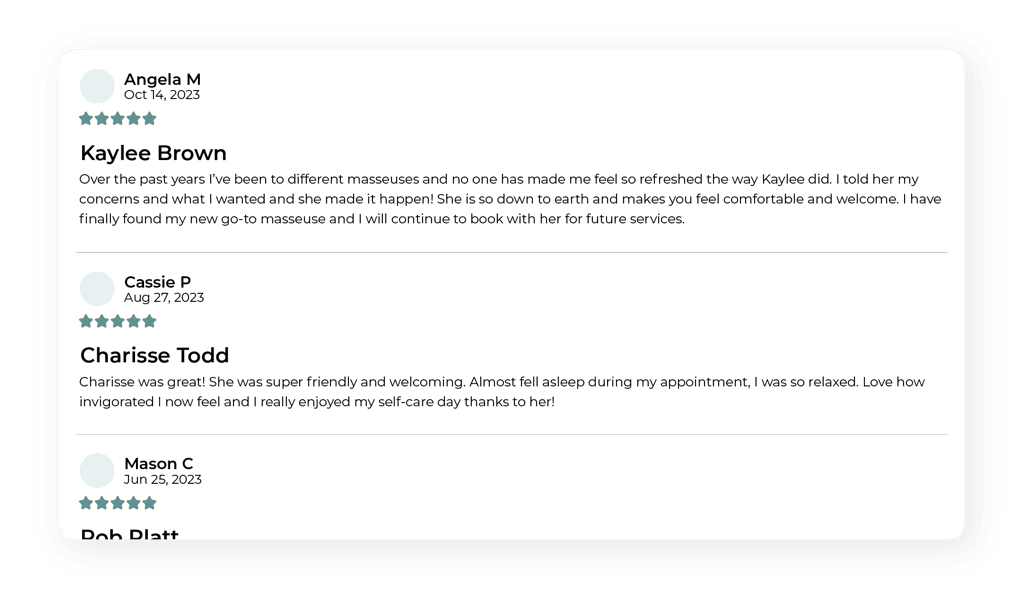This screenshot has width=1024, height=589.
Task: Click the partially visible Rob Platt heading
Action: tap(129, 534)
